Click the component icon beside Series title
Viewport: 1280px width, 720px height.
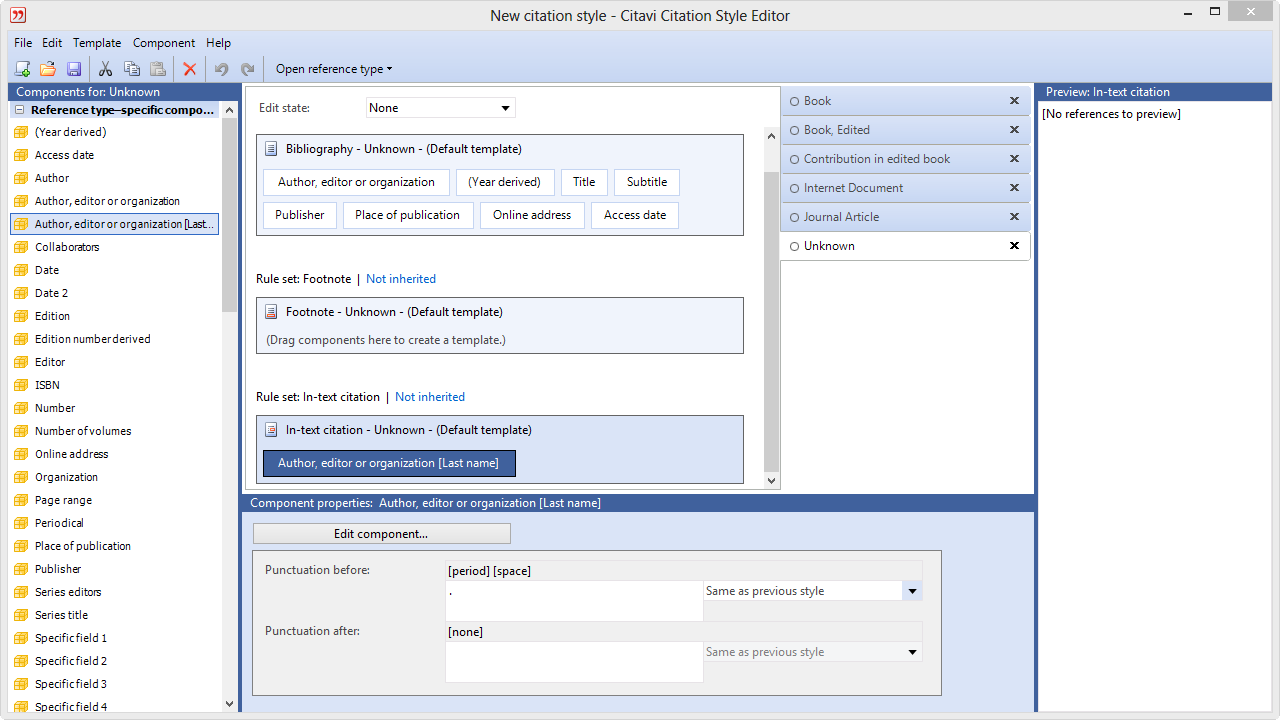point(20,615)
